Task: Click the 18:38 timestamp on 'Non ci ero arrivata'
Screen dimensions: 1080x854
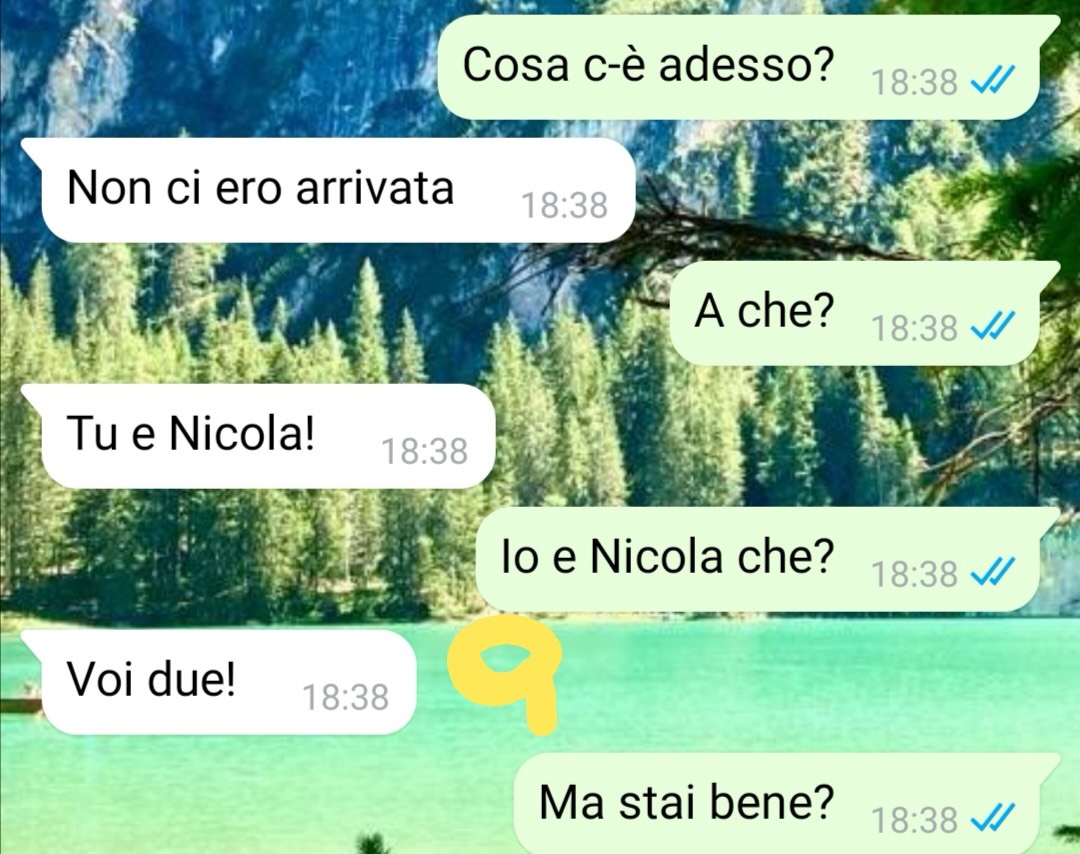Action: point(564,205)
